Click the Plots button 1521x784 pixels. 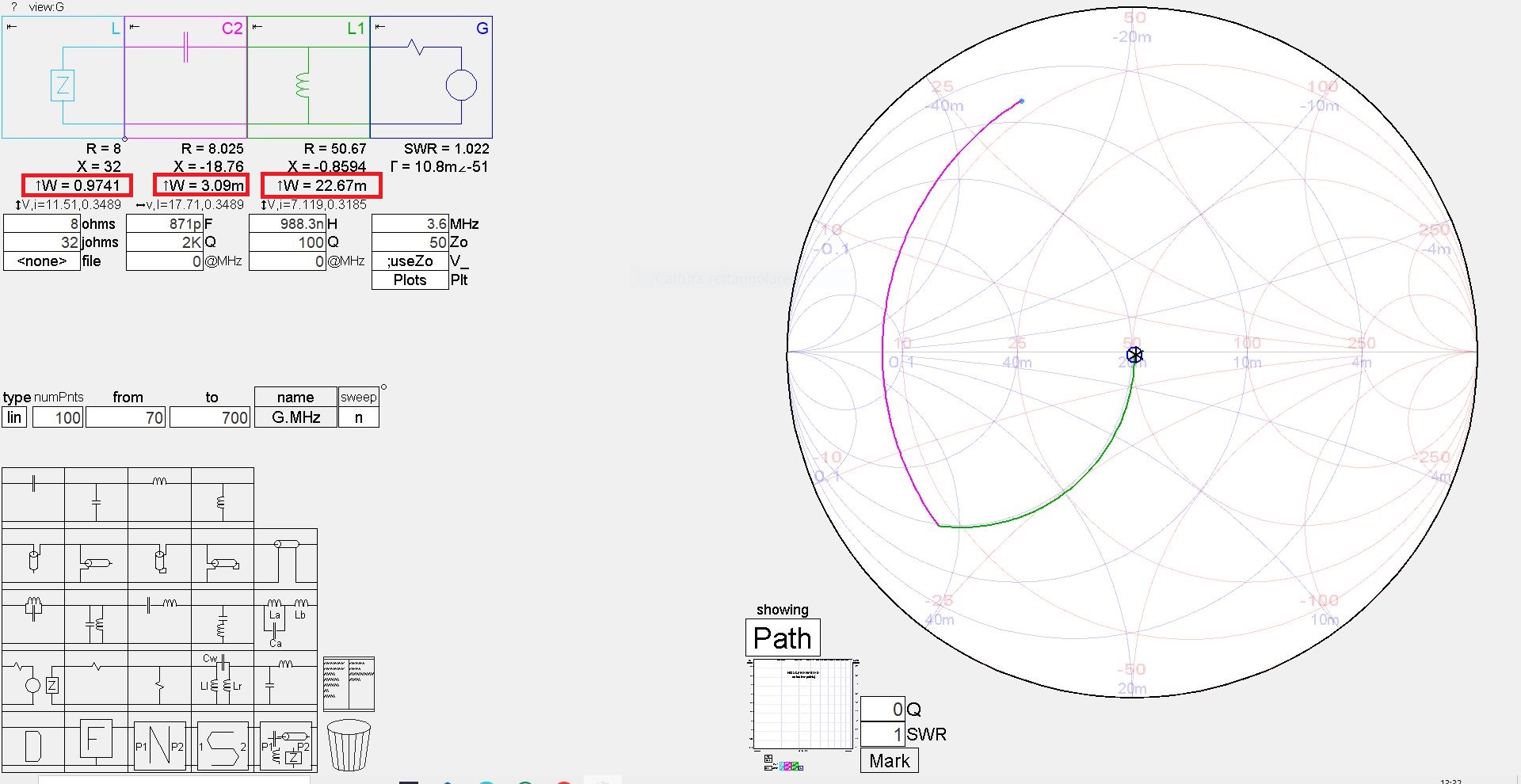410,280
